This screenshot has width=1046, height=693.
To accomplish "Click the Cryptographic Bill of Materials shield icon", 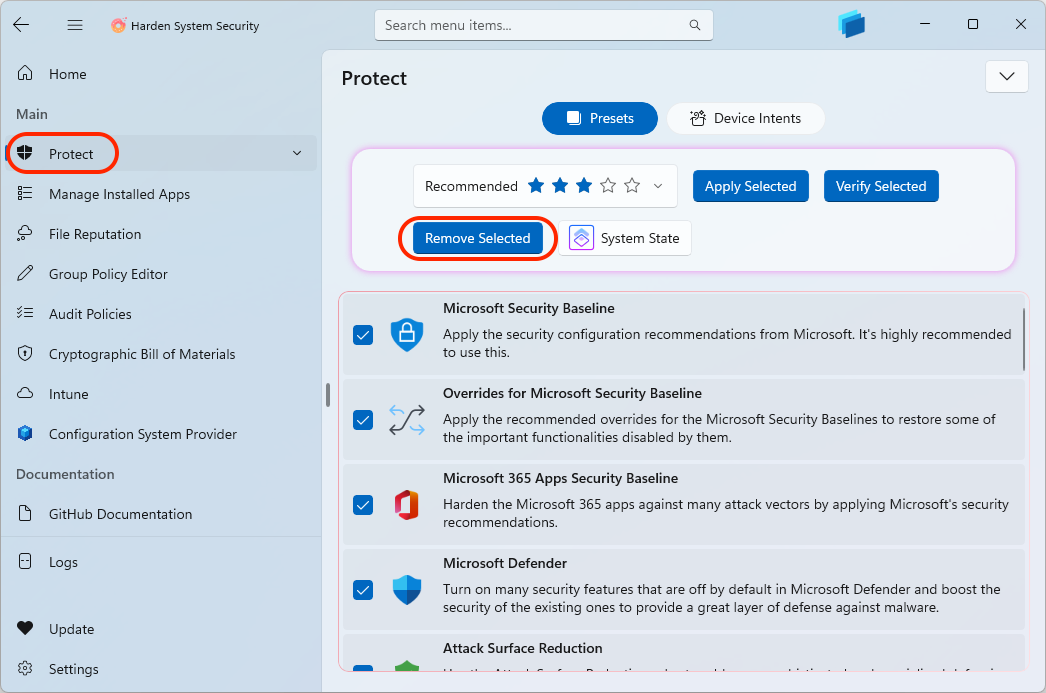I will click(25, 354).
